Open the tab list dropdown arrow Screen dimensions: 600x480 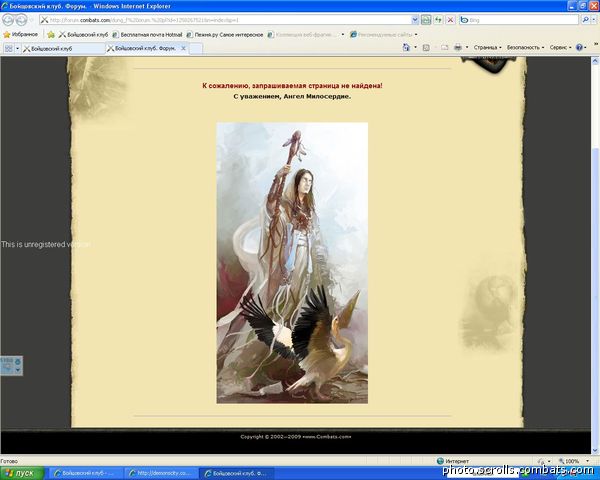[17, 48]
